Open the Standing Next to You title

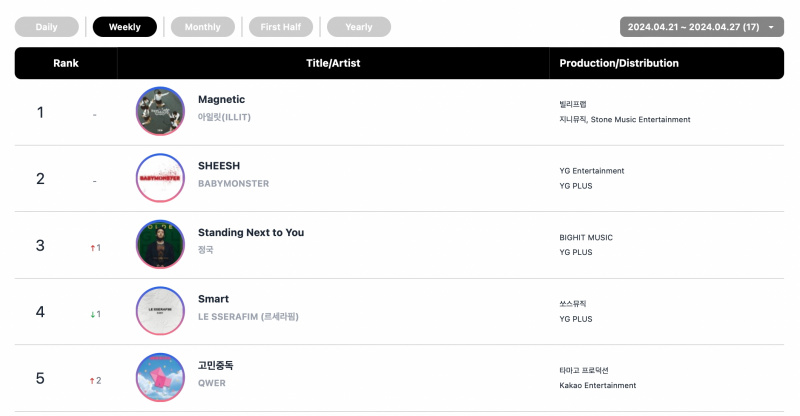pos(251,232)
